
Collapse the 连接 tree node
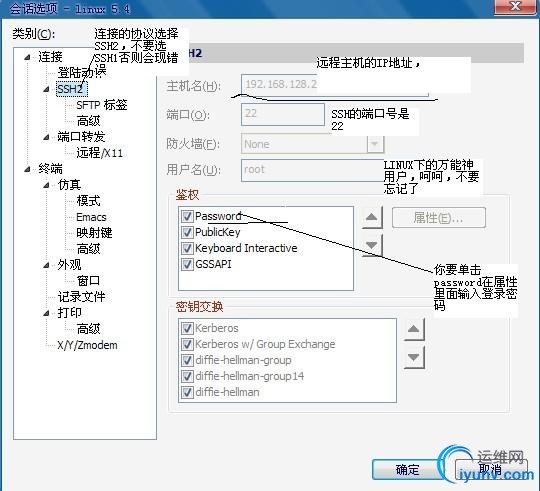pyautogui.click(x=28, y=58)
